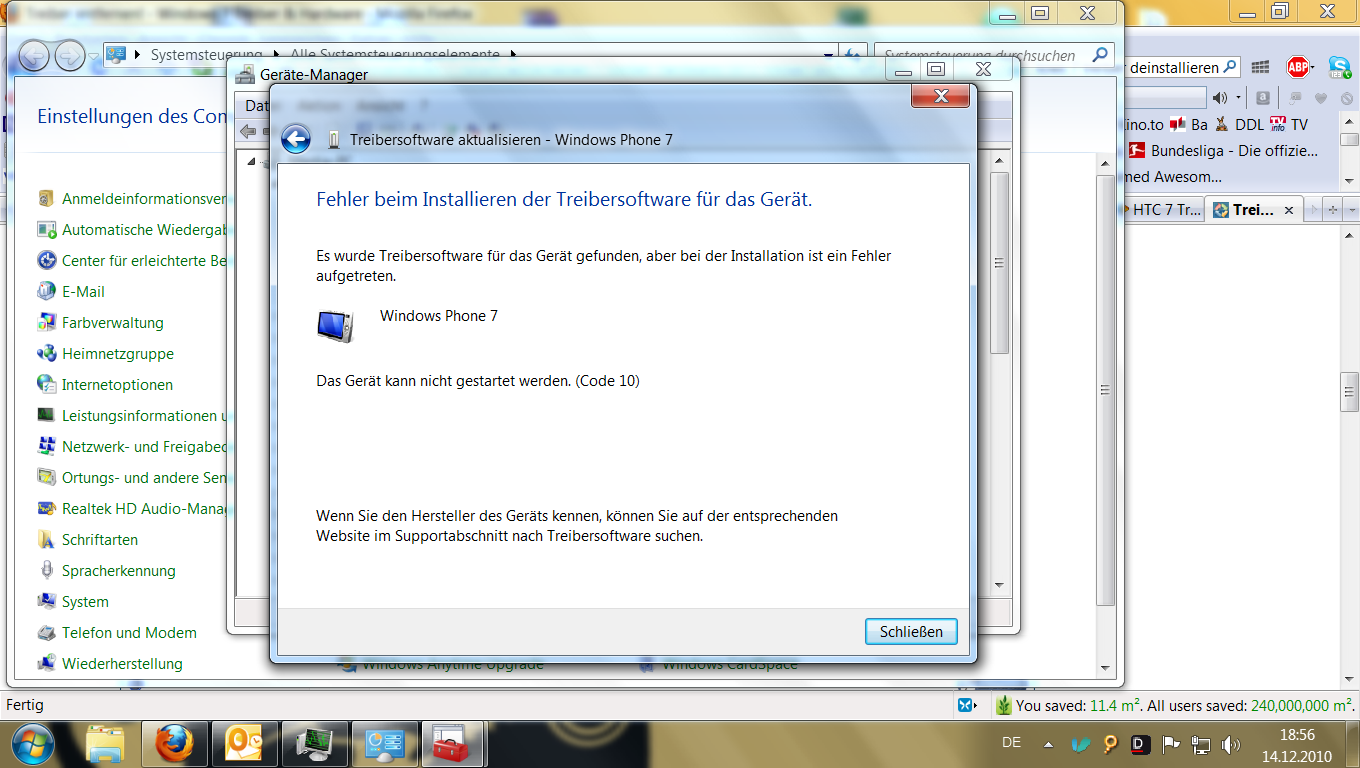The width and height of the screenshot is (1360, 768).
Task: Click the speaker icon in Firefox toolbar
Action: (1220, 98)
